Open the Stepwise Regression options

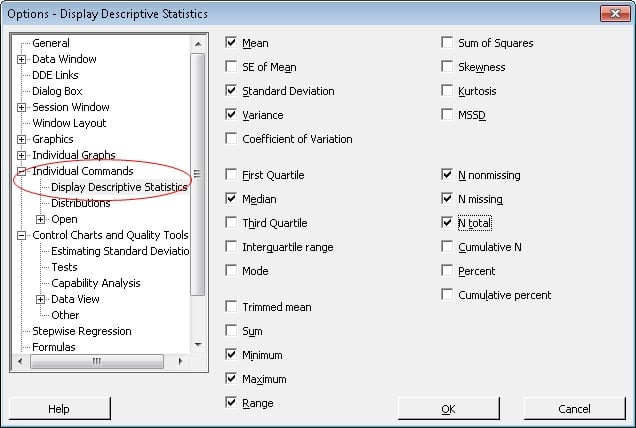pyautogui.click(x=81, y=331)
